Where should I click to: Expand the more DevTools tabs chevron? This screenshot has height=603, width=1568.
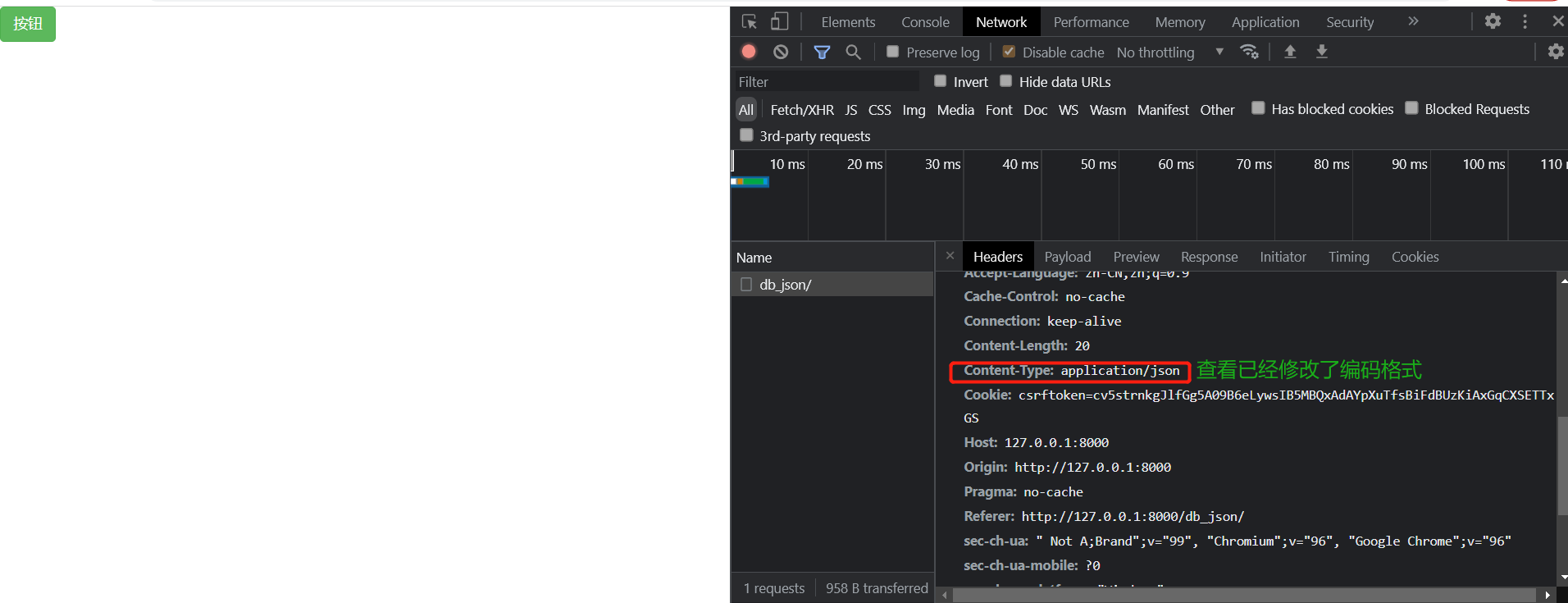1413,21
